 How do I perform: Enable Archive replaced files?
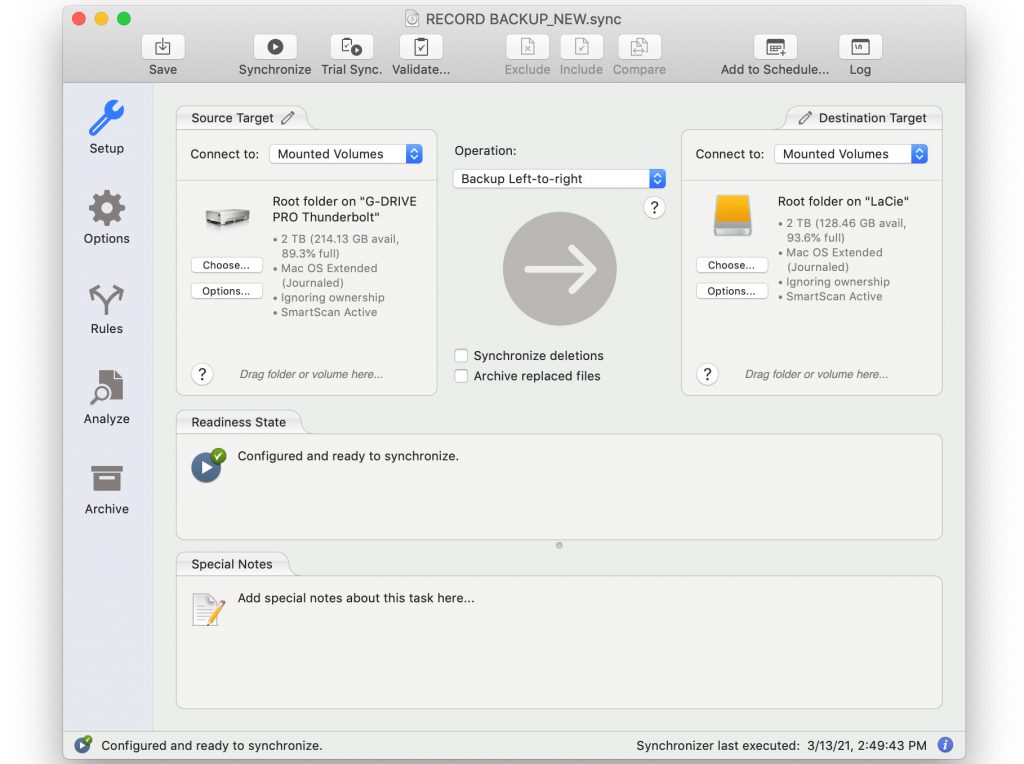click(x=461, y=376)
